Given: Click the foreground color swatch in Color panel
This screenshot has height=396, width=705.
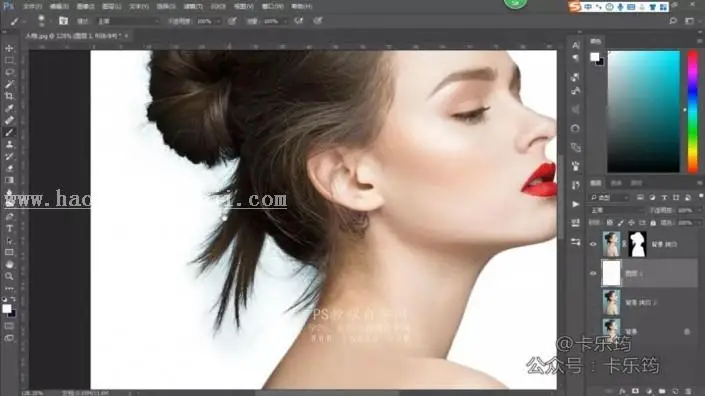Looking at the screenshot, I should coord(595,57).
